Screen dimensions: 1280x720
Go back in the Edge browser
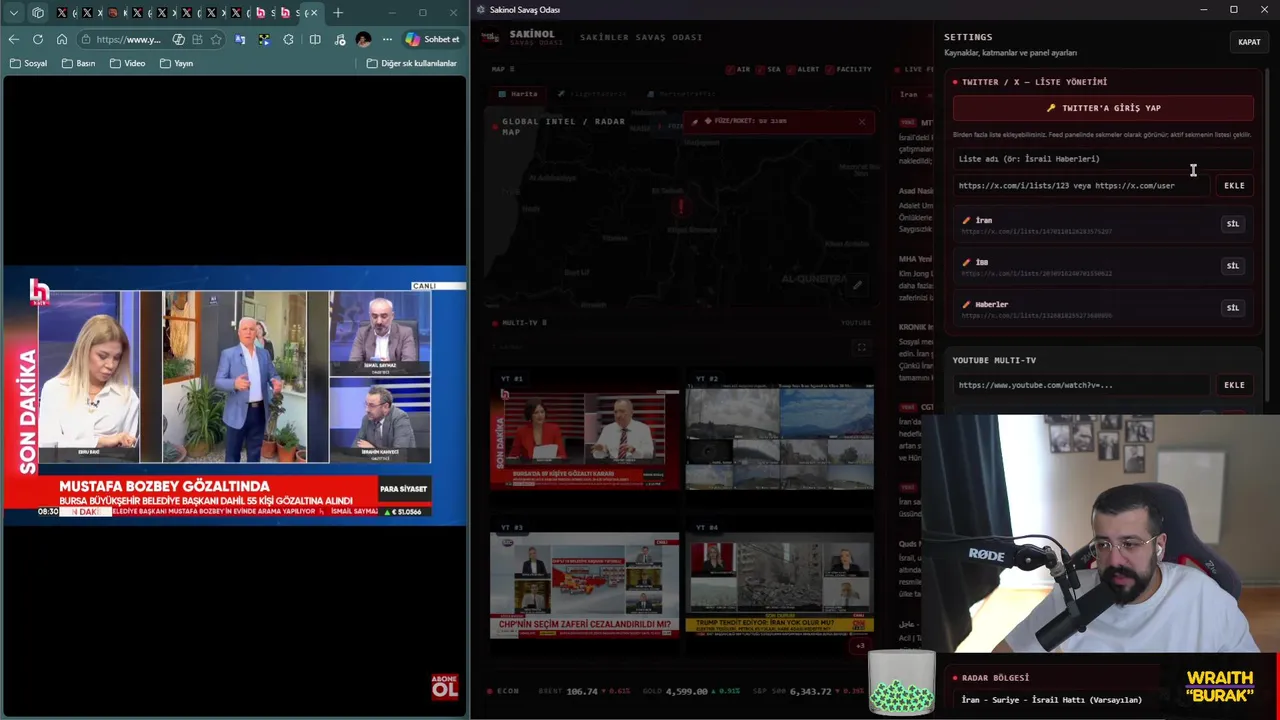[x=13, y=39]
